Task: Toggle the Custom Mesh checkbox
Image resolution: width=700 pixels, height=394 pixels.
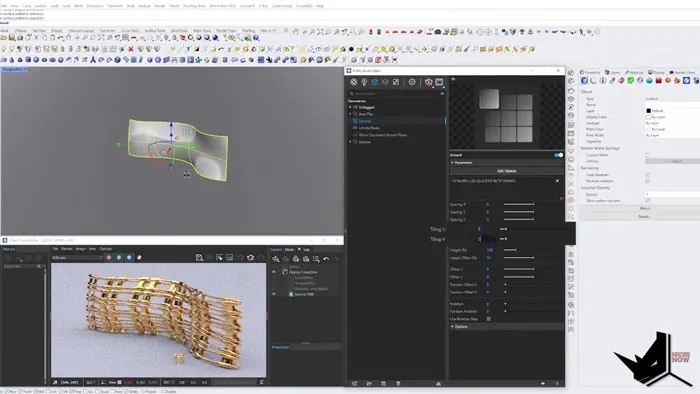Action: pyautogui.click(x=648, y=155)
